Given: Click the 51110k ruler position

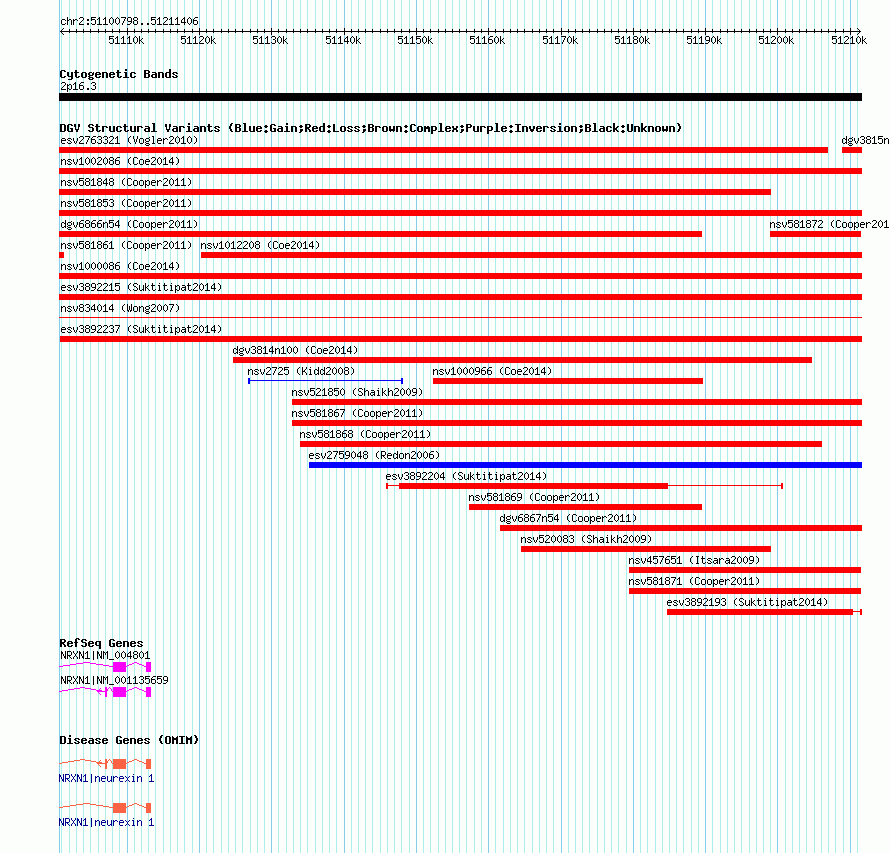Looking at the screenshot, I should pyautogui.click(x=127, y=40).
